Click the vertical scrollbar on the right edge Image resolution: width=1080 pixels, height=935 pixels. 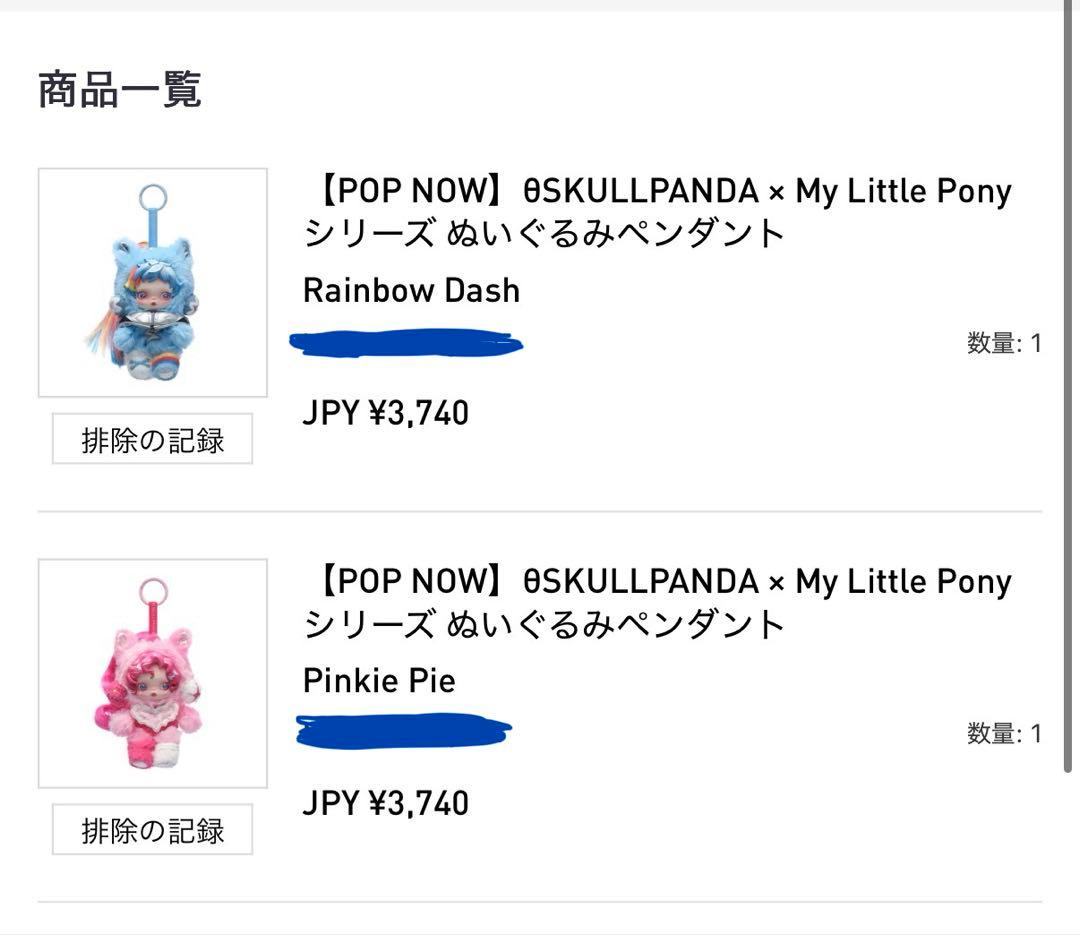pyautogui.click(x=1070, y=400)
